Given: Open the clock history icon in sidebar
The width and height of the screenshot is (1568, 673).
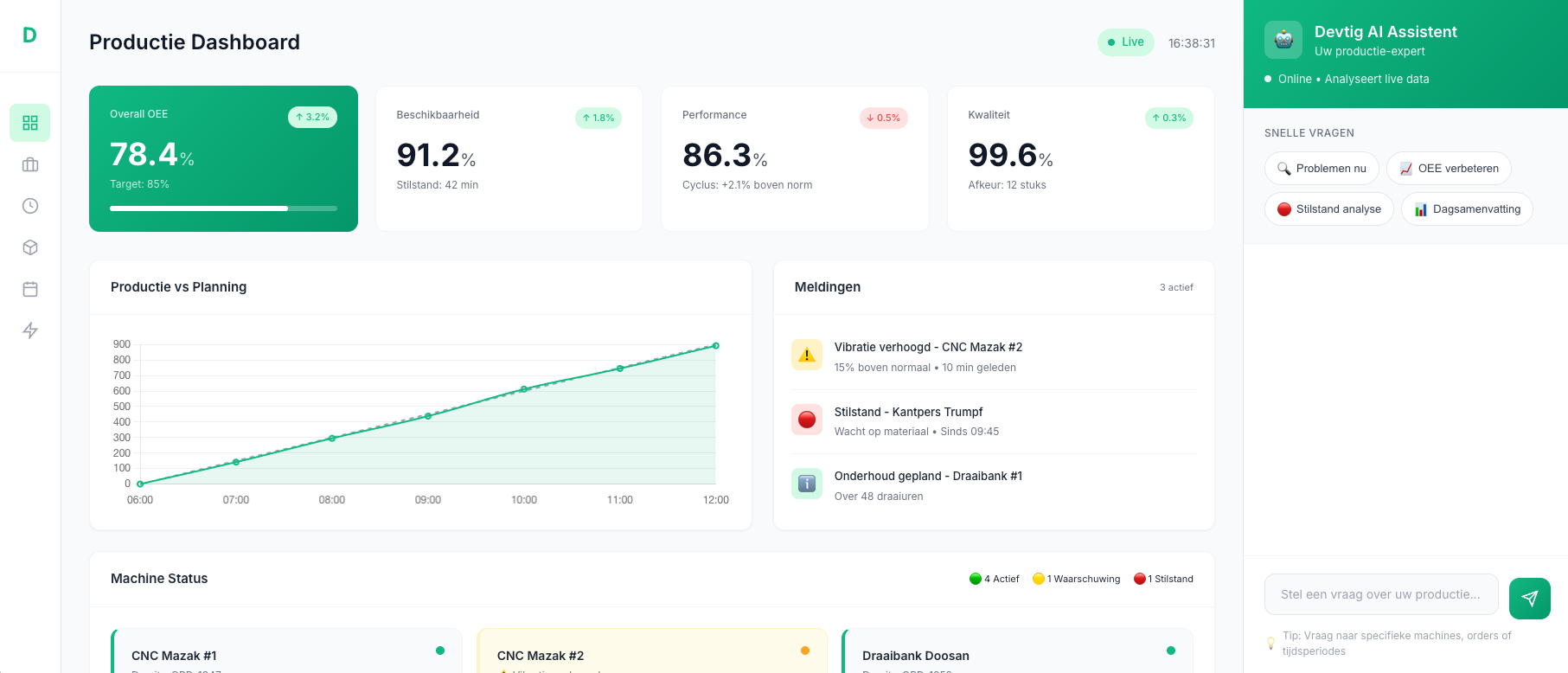Looking at the screenshot, I should tap(30, 206).
